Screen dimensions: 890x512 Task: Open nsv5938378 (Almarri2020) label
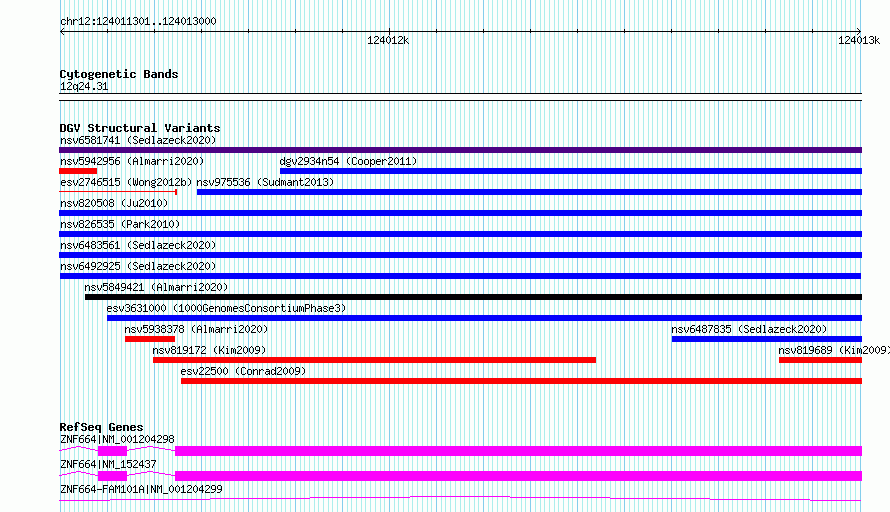point(196,329)
